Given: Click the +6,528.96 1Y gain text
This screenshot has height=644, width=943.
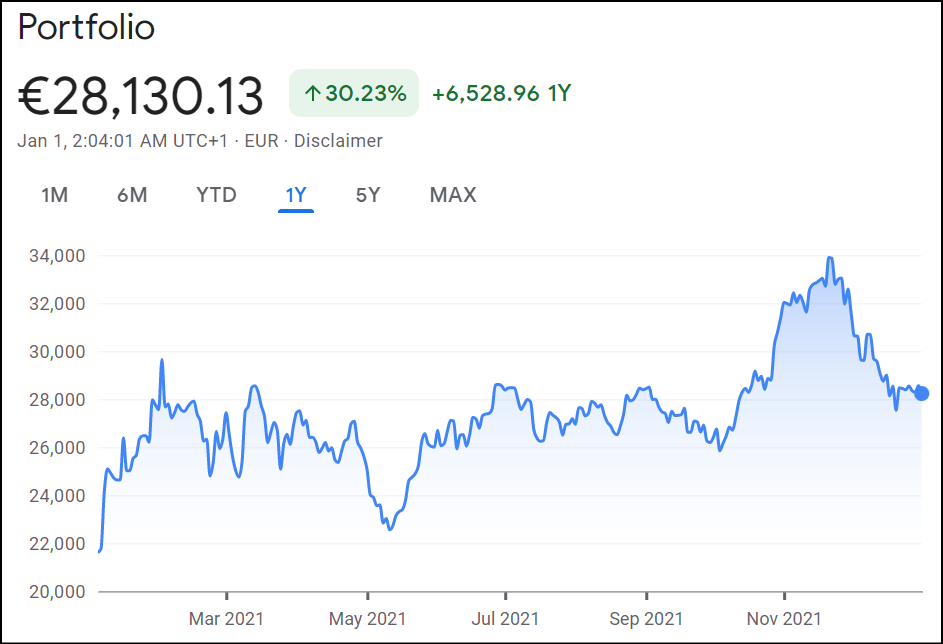Looking at the screenshot, I should pyautogui.click(x=501, y=94).
